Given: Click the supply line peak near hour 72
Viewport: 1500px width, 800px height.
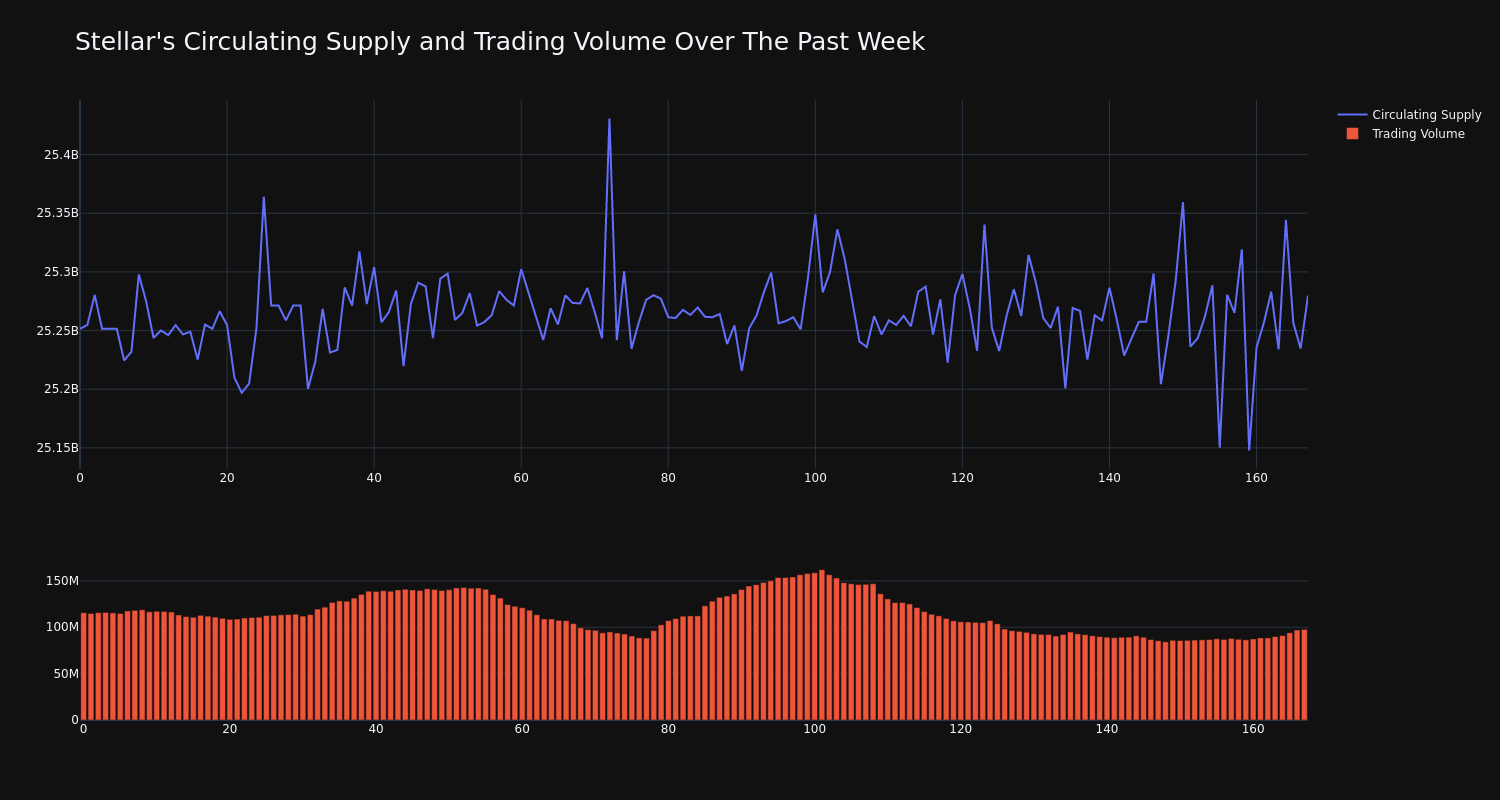Looking at the screenshot, I should (609, 120).
